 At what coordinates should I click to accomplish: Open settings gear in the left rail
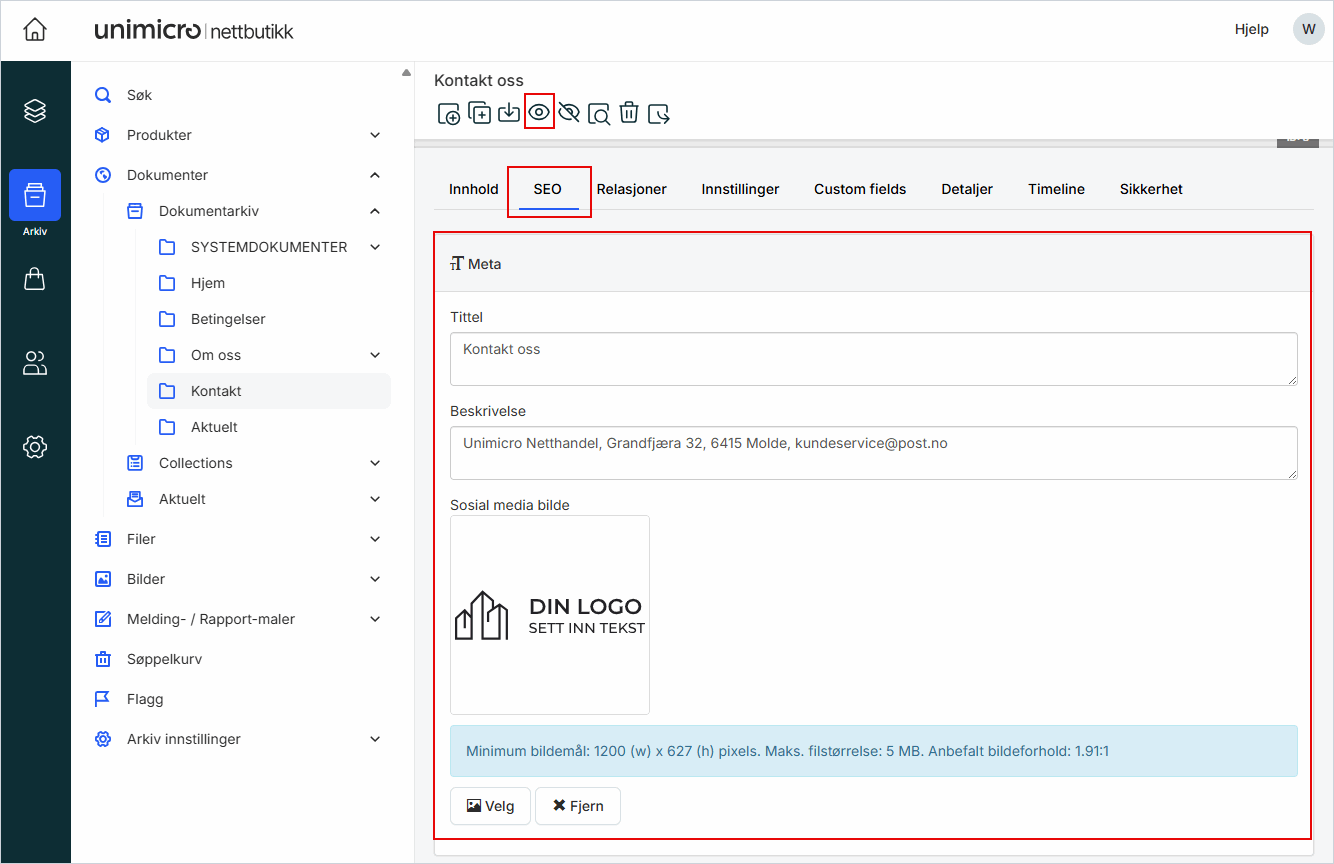click(x=35, y=446)
